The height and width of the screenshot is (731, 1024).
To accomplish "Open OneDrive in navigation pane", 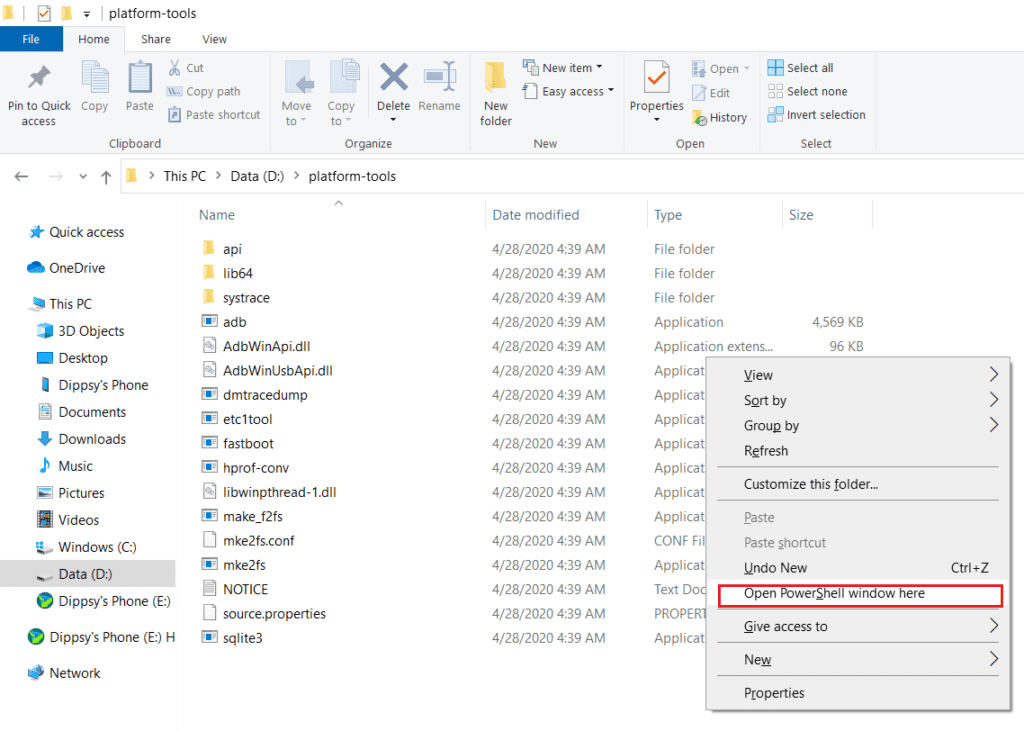I will 66,268.
